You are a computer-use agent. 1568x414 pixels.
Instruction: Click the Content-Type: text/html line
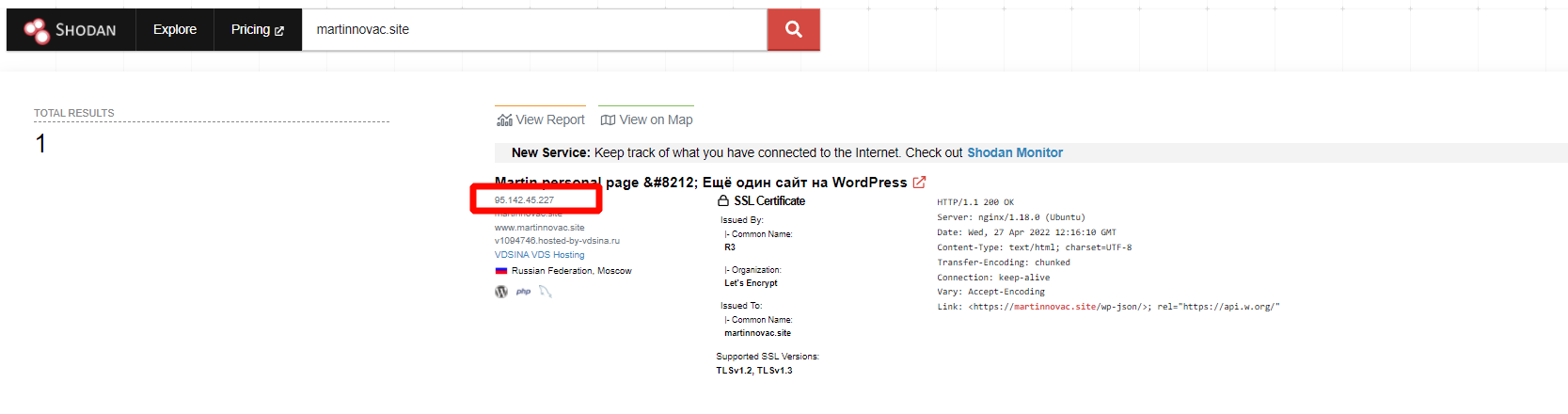point(1035,247)
